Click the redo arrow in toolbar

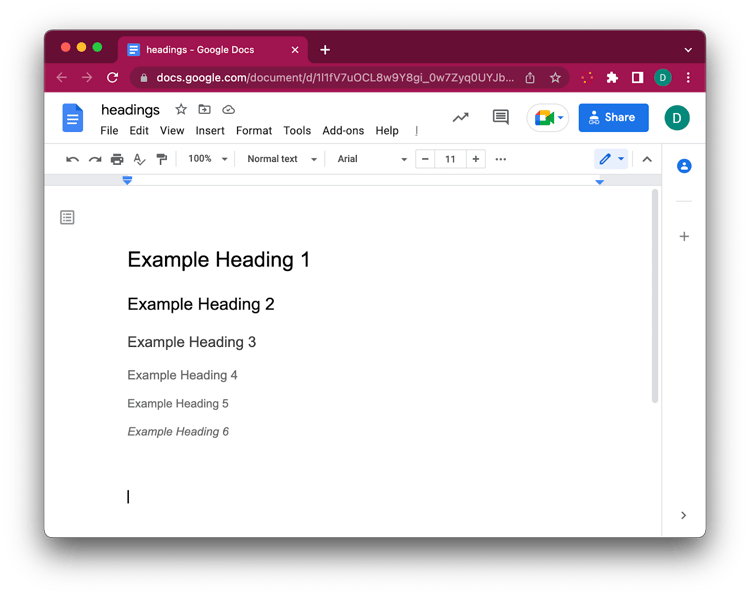(x=95, y=159)
